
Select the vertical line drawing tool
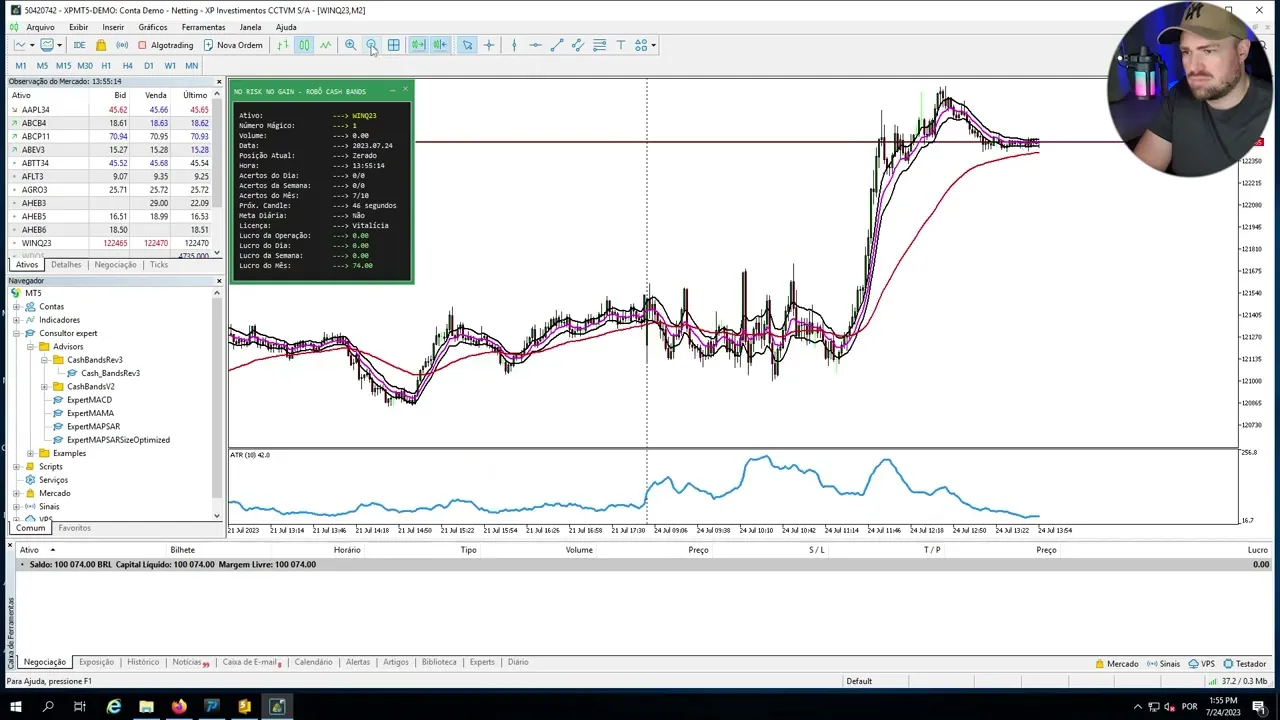[x=514, y=45]
